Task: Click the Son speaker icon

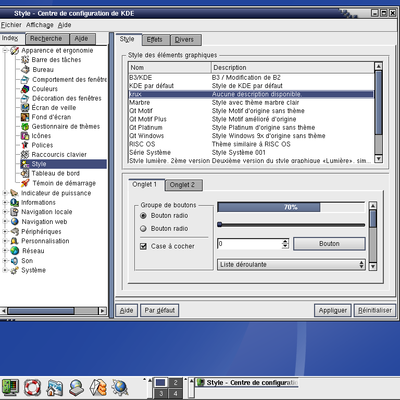Action: pyautogui.click(x=14, y=261)
